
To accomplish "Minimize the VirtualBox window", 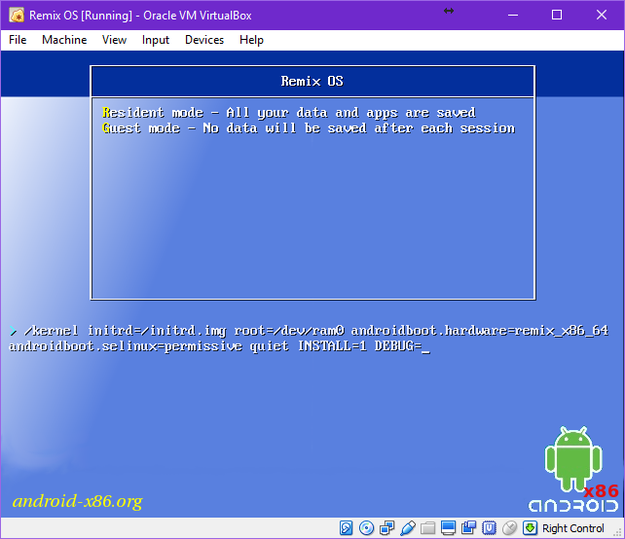I will point(513,15).
